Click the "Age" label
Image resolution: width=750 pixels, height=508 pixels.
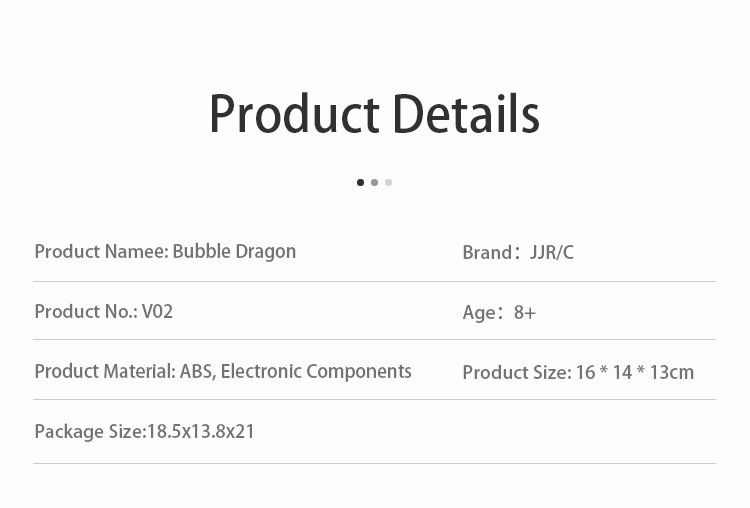(x=479, y=312)
